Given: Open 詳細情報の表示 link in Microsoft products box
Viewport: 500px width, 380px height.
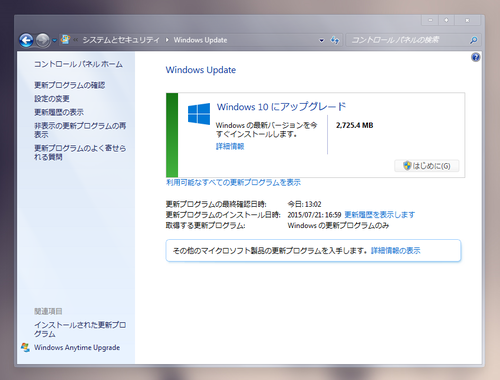Looking at the screenshot, I should click(396, 251).
